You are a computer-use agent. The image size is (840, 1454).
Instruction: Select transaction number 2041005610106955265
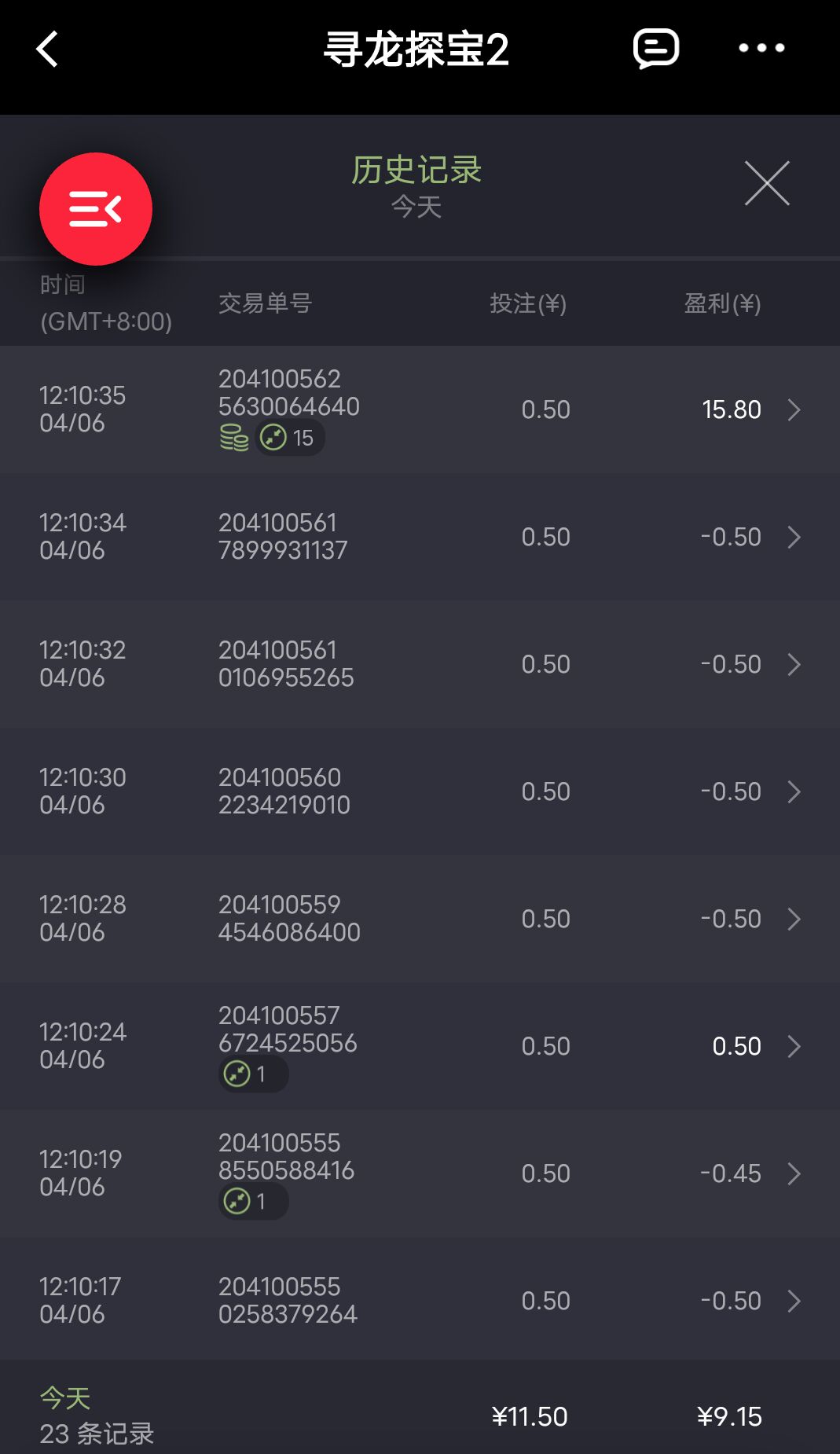click(286, 664)
